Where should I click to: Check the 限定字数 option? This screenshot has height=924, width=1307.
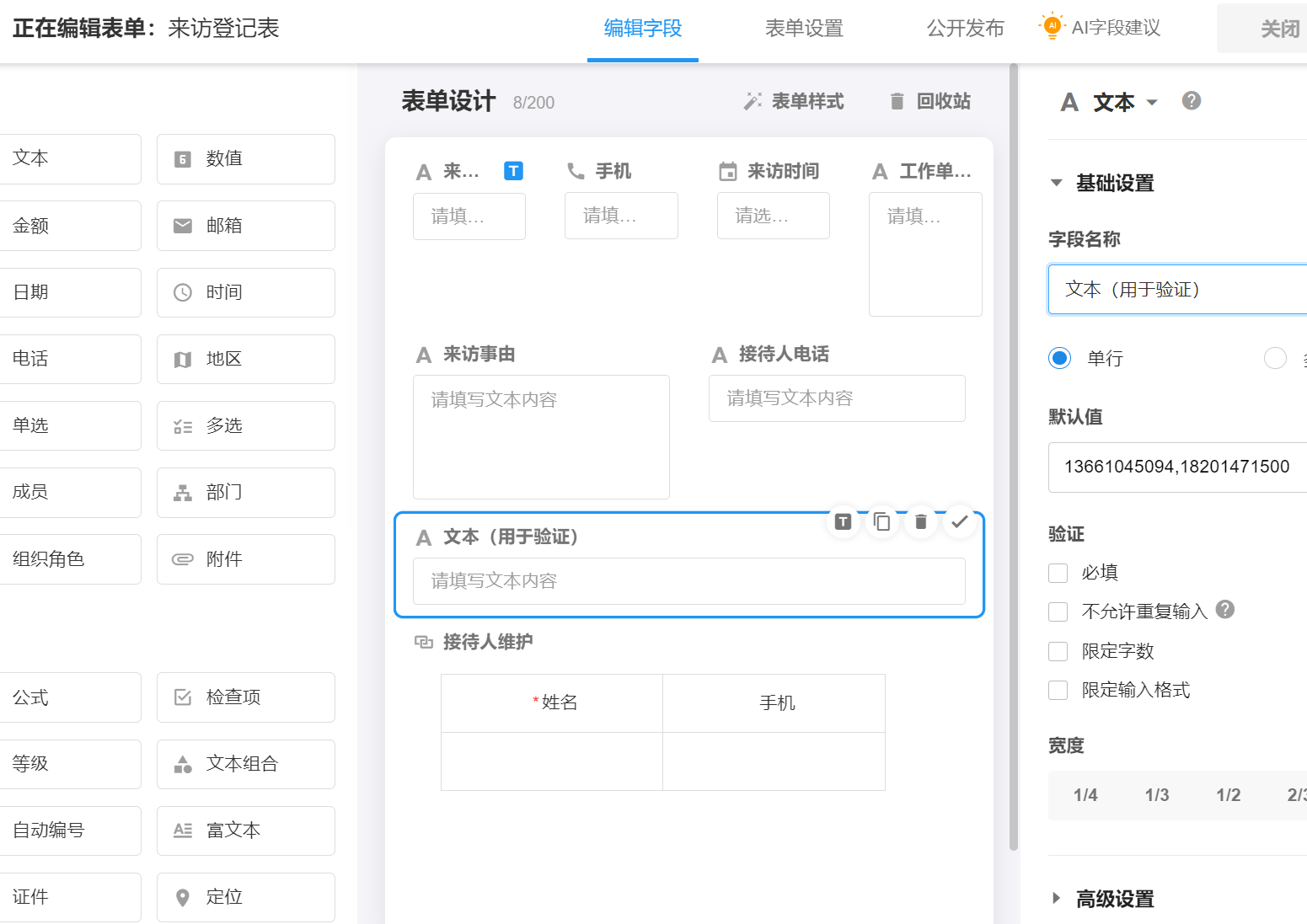pyautogui.click(x=1058, y=652)
